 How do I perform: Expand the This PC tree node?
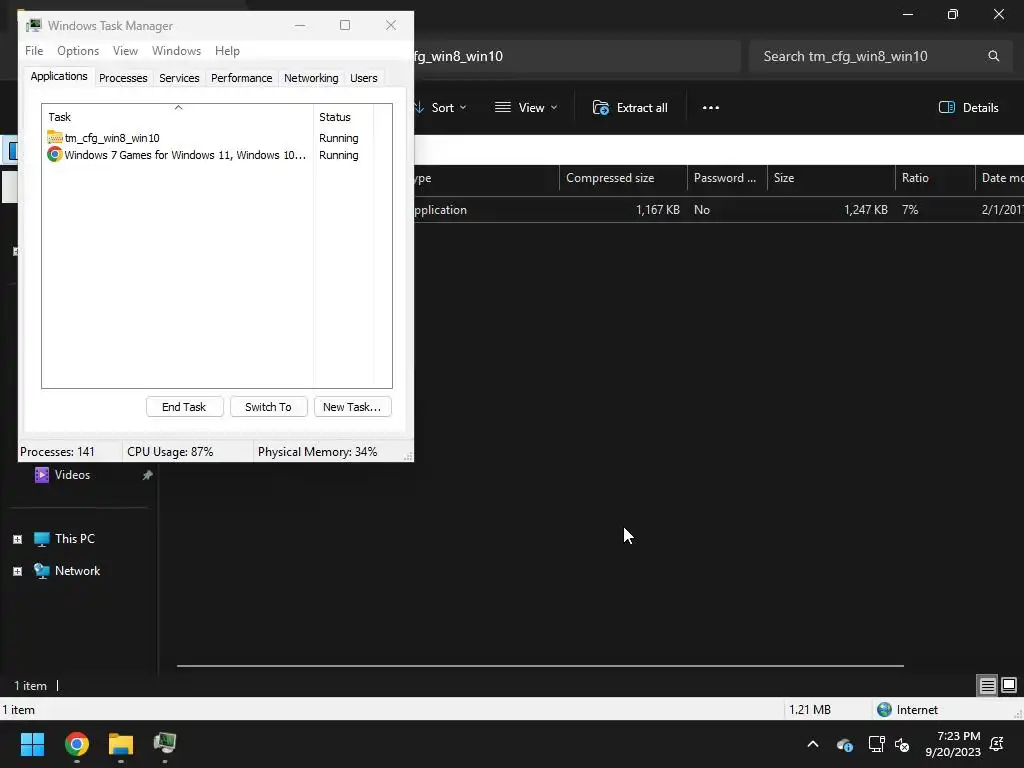[x=18, y=539]
